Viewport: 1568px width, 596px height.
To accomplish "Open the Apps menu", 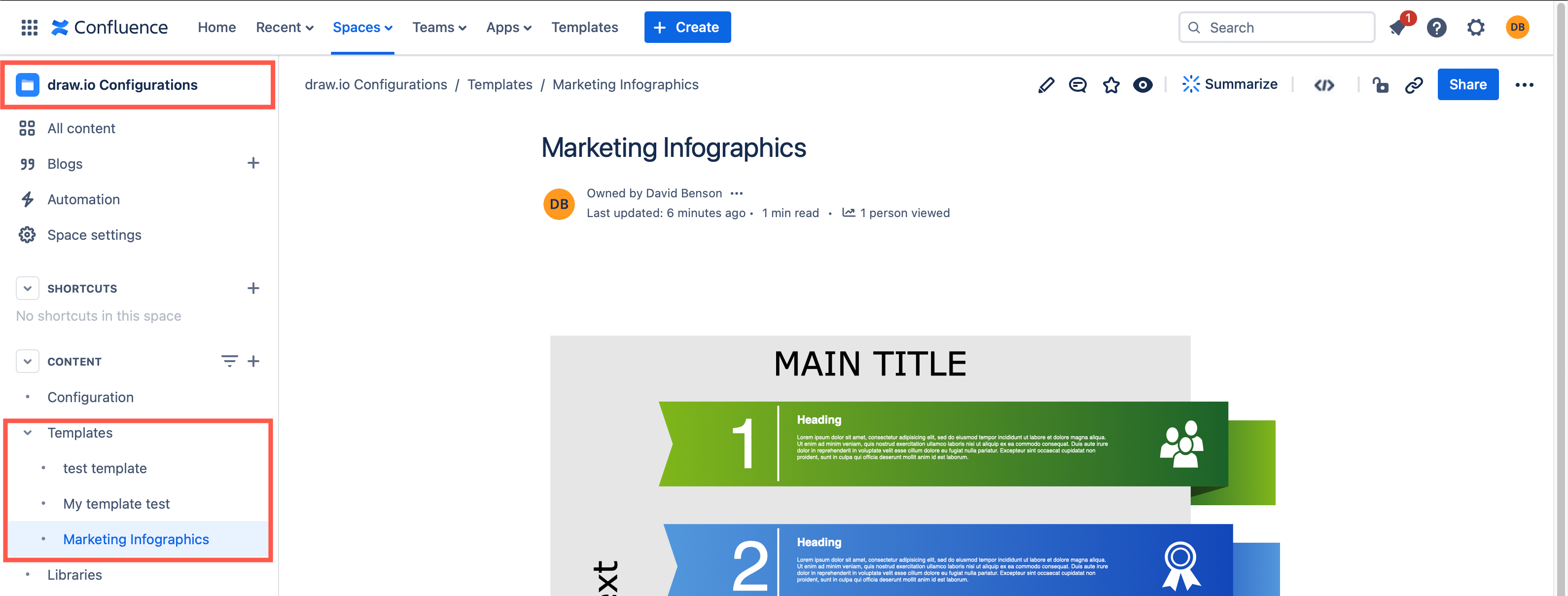I will pos(508,27).
